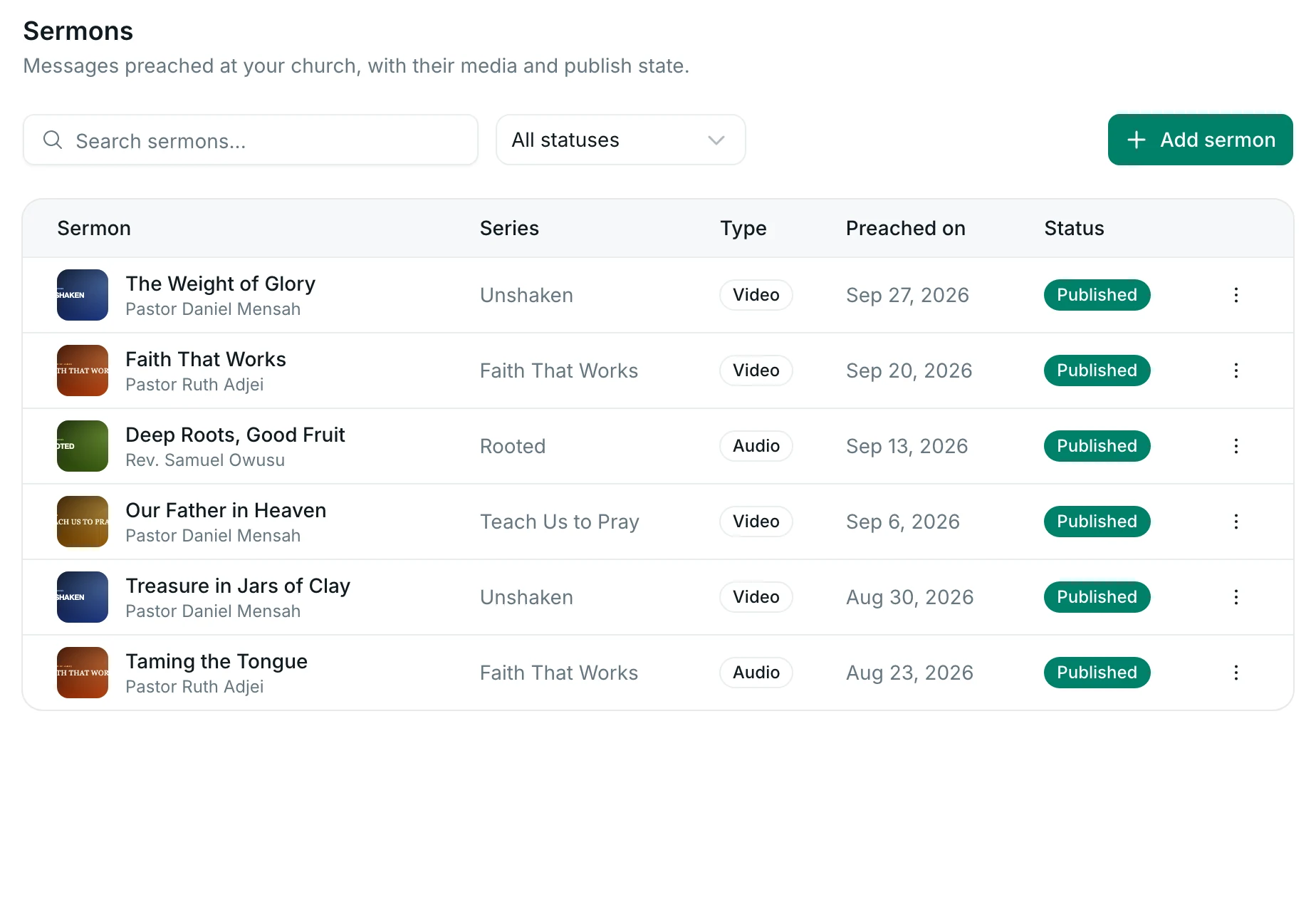This screenshot has width=1316, height=912.
Task: Open Treasure in Jars of Clay thumbnail
Action: tap(83, 597)
